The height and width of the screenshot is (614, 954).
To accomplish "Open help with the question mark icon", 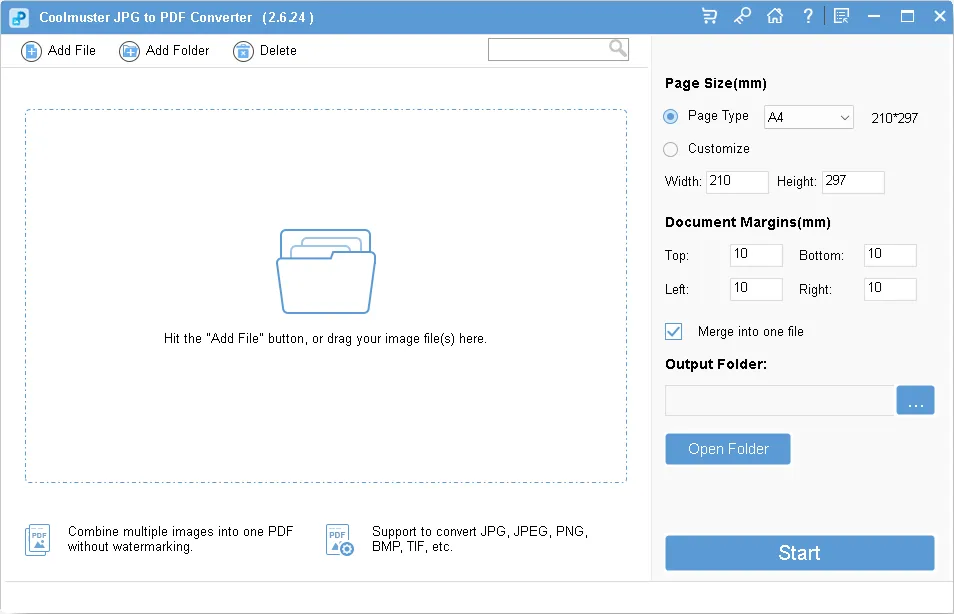I will [x=807, y=16].
